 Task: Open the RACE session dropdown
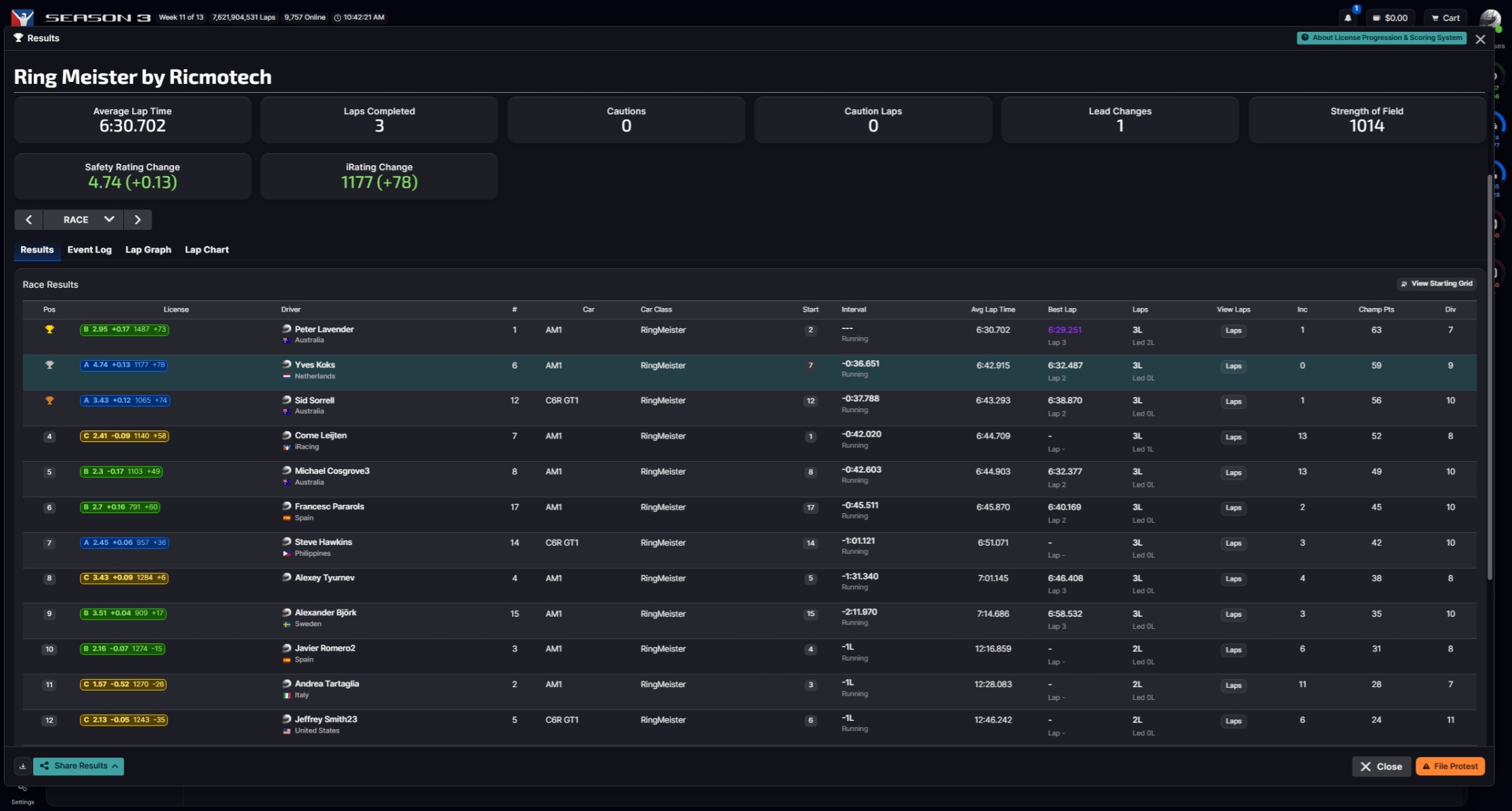point(83,219)
